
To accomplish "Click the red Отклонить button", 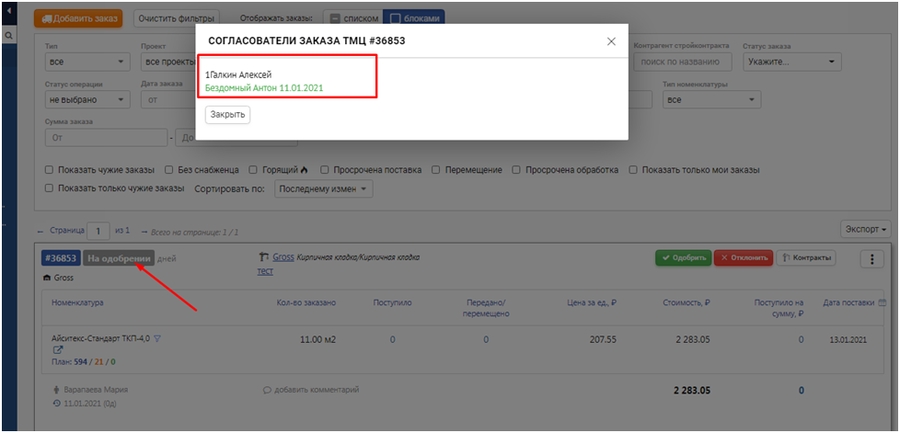I will click(745, 258).
